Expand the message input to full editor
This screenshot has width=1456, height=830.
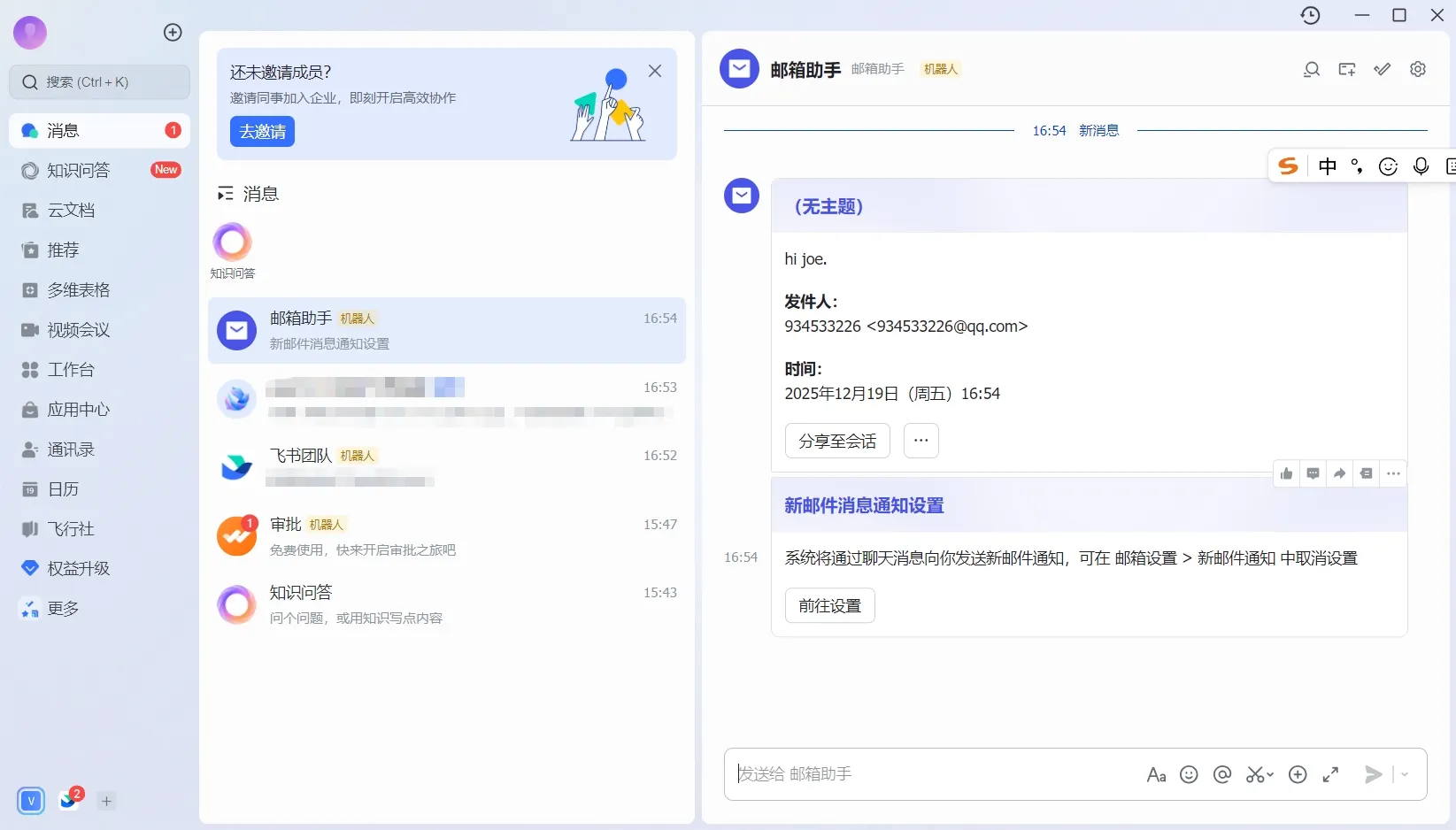pyautogui.click(x=1330, y=774)
